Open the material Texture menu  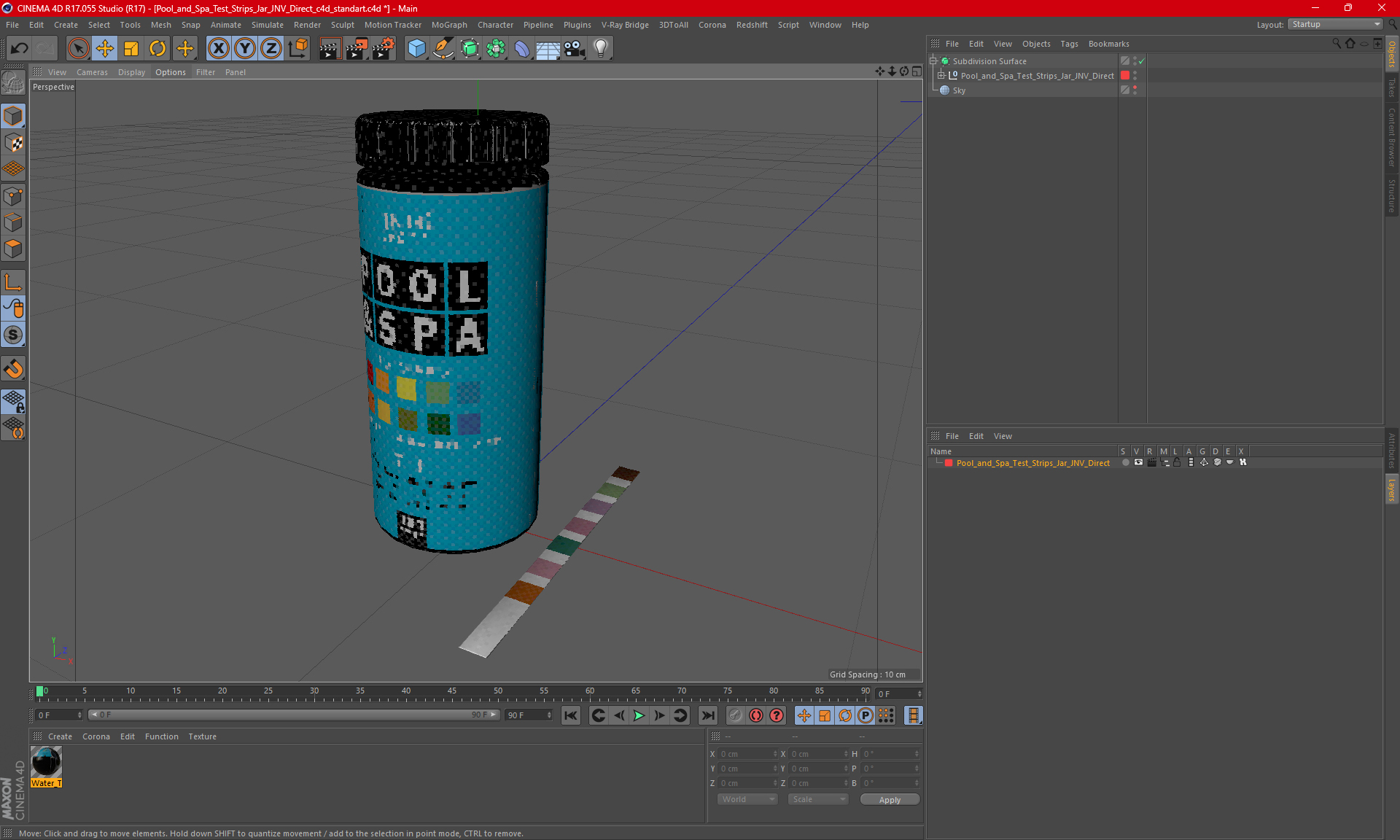[202, 736]
